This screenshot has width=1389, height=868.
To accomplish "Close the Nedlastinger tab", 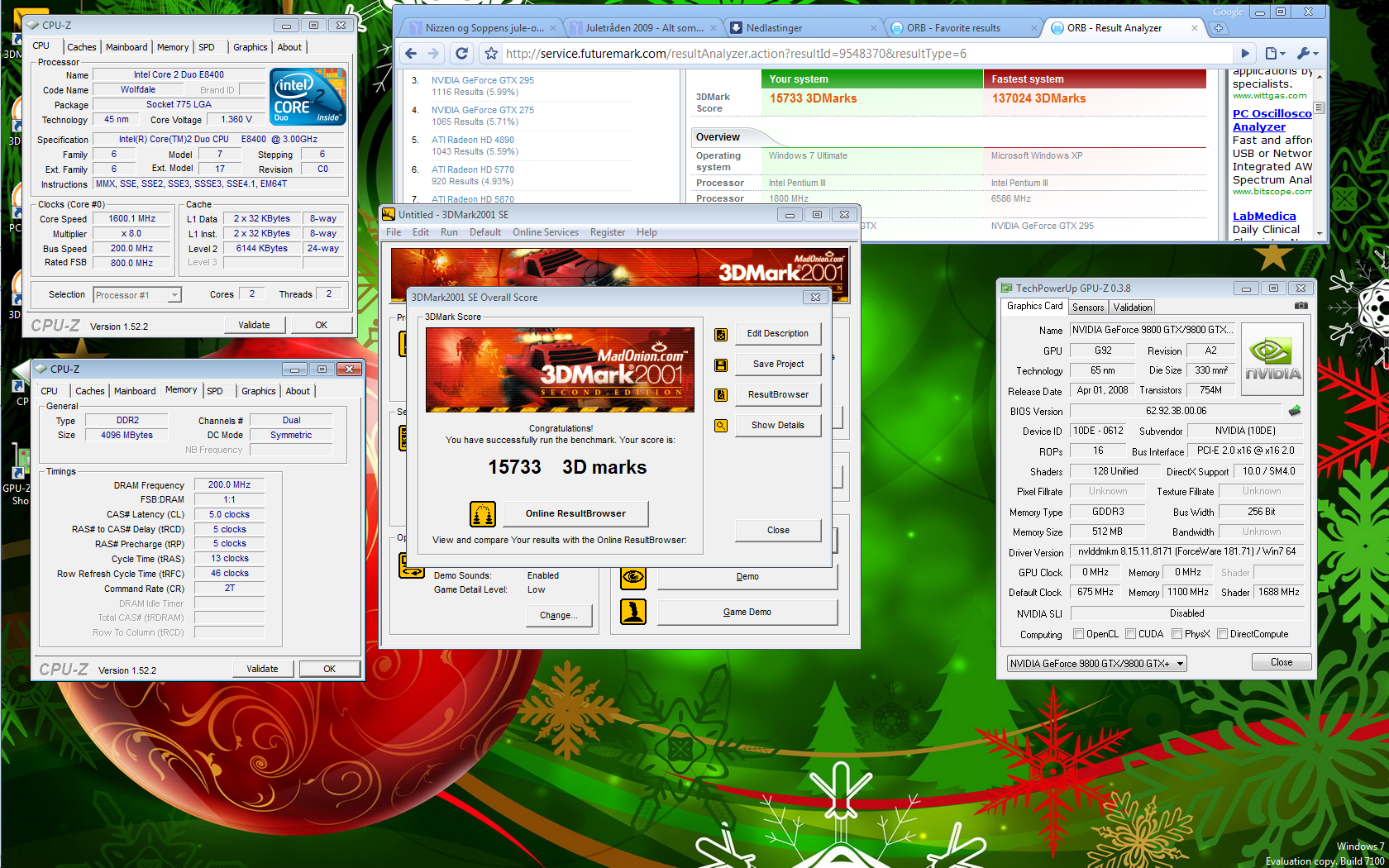I will (x=874, y=28).
